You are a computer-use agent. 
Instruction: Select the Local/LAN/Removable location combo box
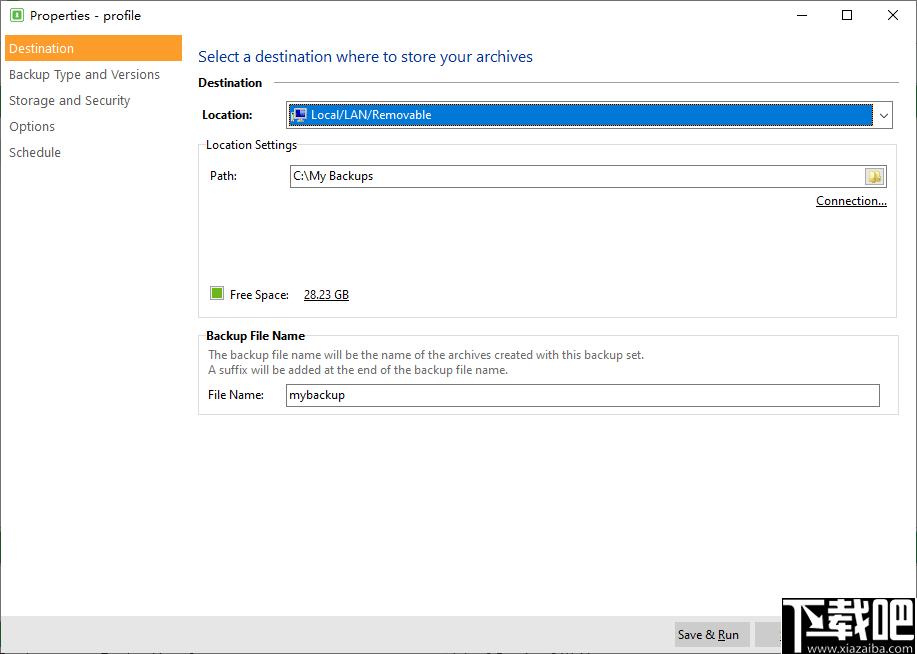pyautogui.click(x=590, y=115)
